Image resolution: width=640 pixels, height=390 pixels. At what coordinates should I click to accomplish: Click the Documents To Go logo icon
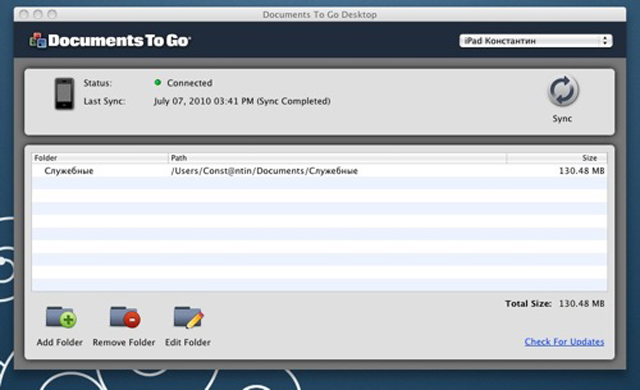(x=38, y=40)
